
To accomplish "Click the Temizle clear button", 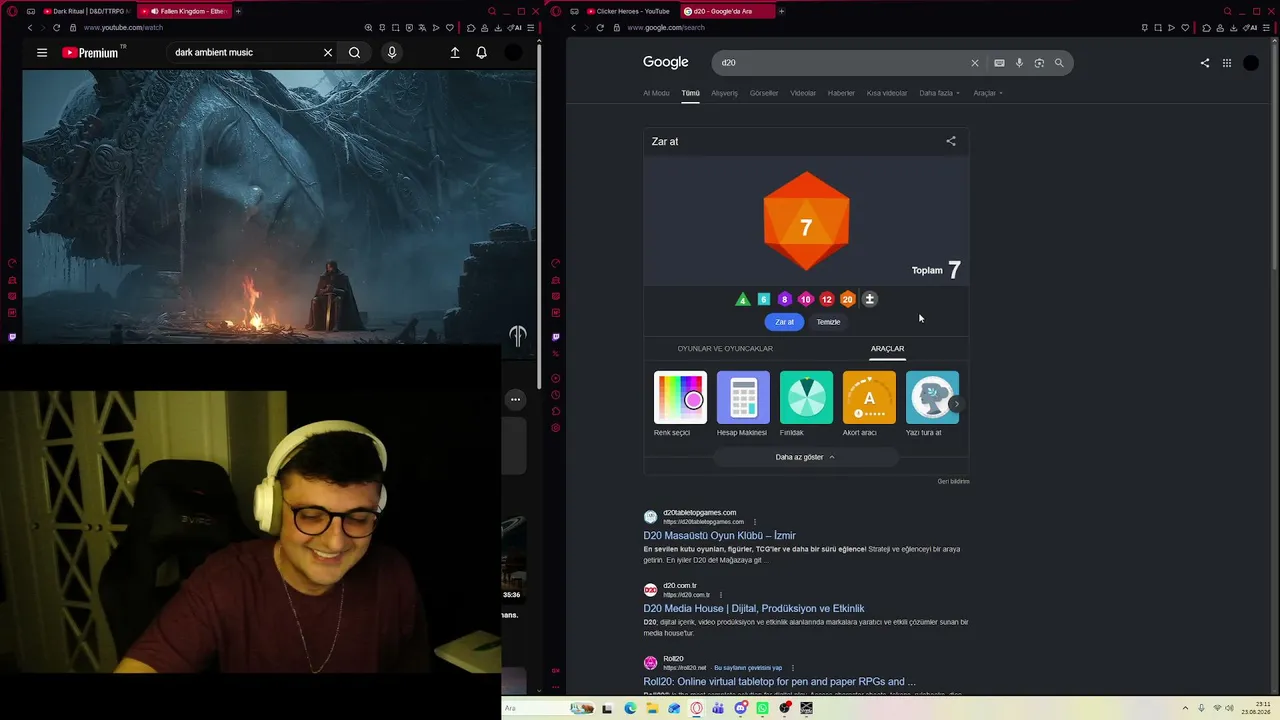I will (x=828, y=322).
